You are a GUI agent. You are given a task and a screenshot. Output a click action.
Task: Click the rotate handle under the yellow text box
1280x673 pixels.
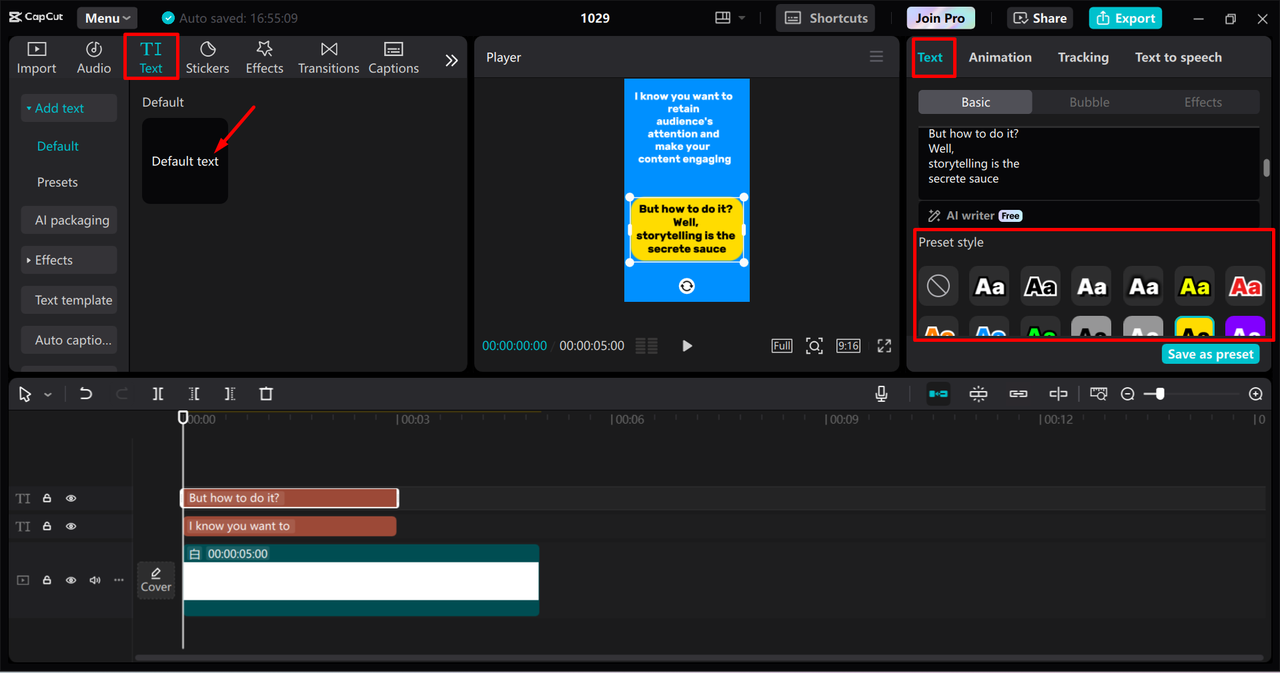[x=686, y=286]
